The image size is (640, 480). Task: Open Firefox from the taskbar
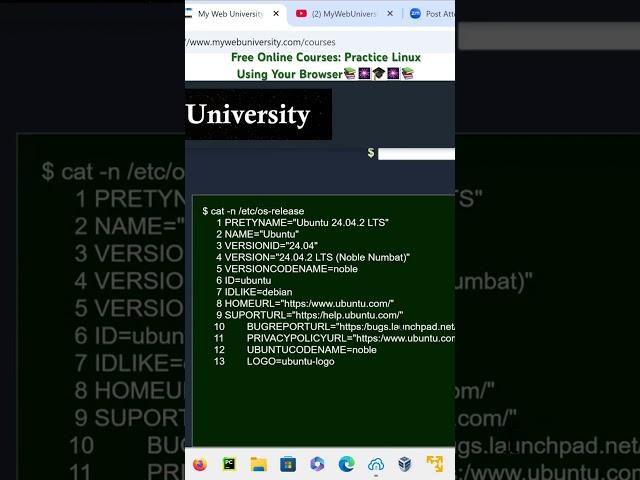point(200,464)
